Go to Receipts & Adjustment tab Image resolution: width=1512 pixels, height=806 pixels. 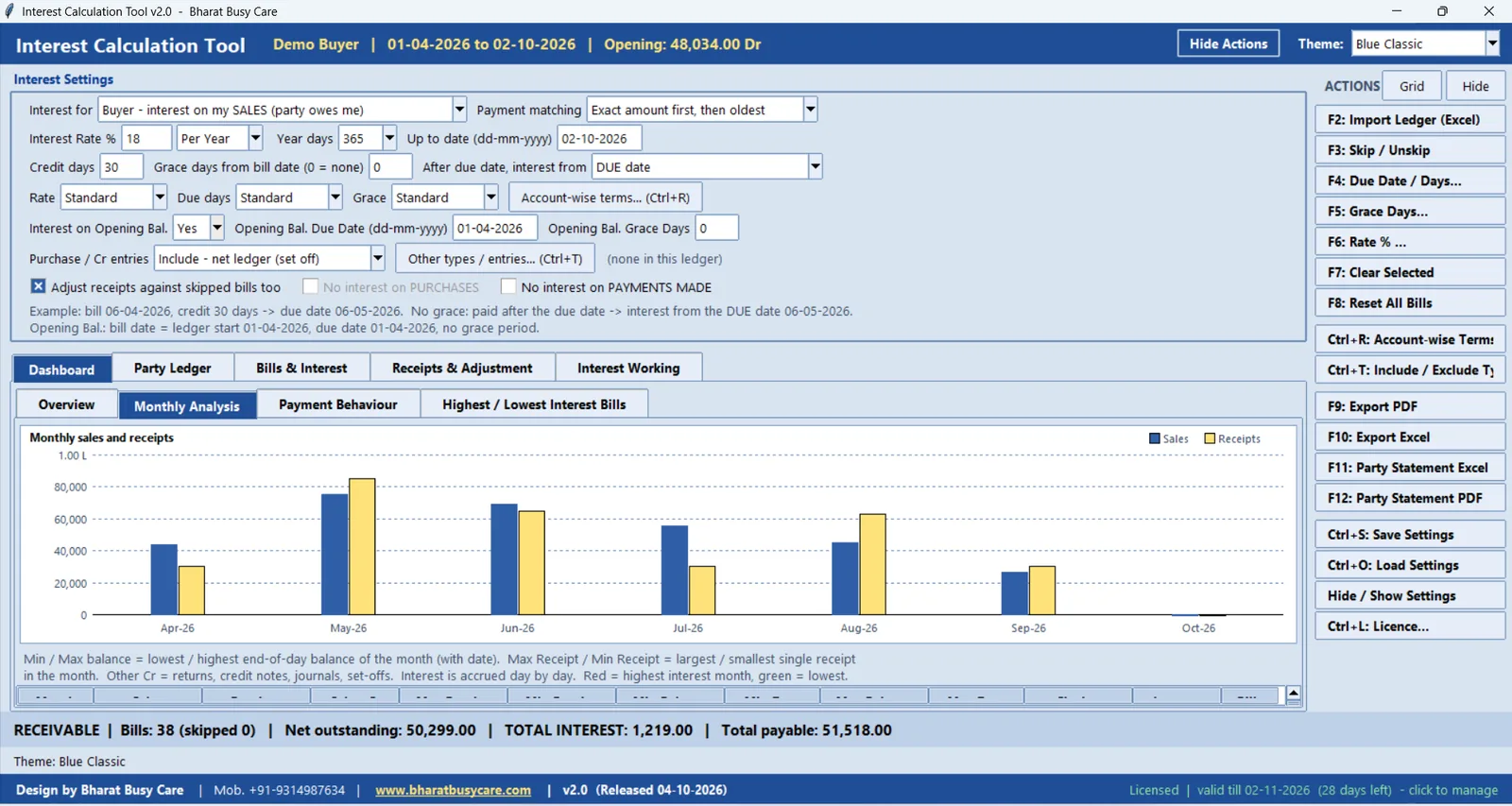coord(462,369)
